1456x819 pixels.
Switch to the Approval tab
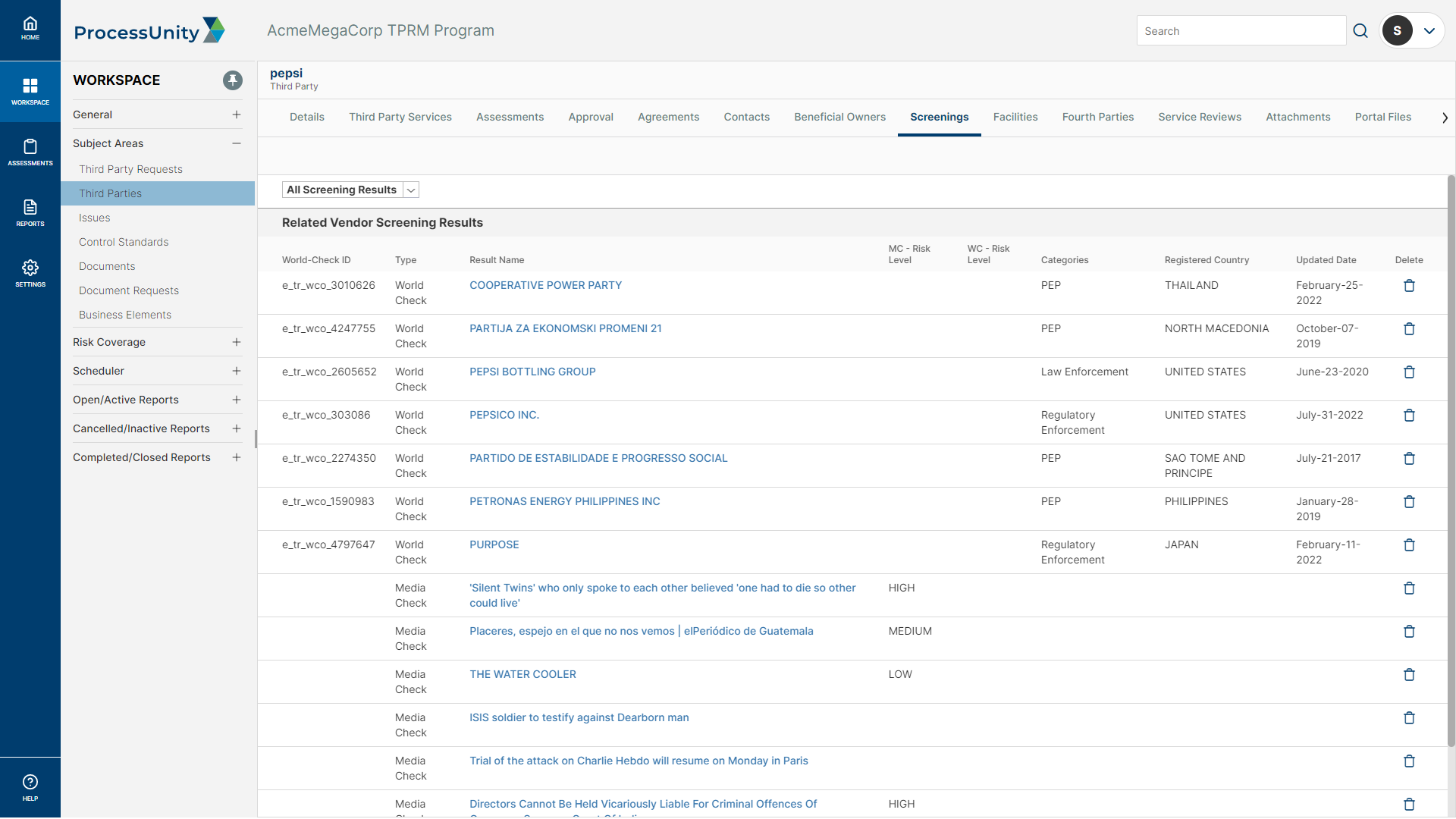(x=591, y=117)
